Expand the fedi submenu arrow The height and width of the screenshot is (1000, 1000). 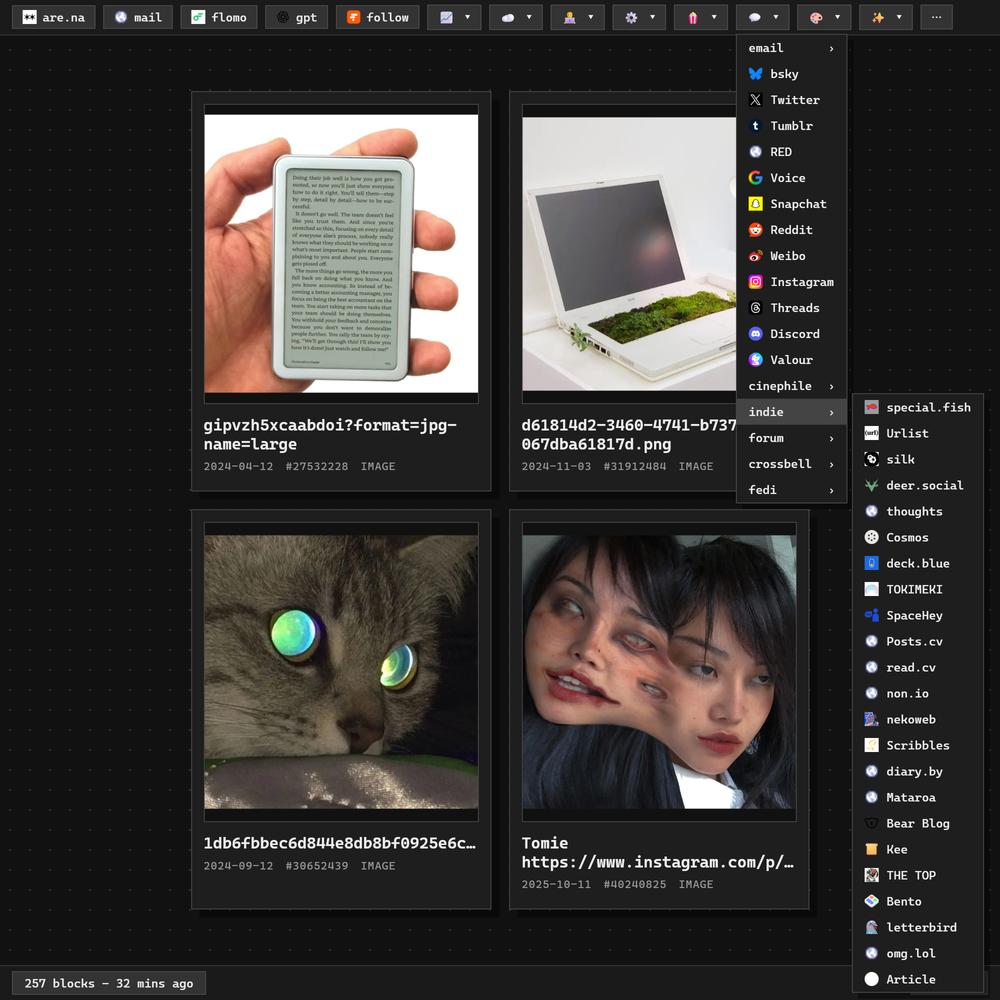click(x=831, y=490)
